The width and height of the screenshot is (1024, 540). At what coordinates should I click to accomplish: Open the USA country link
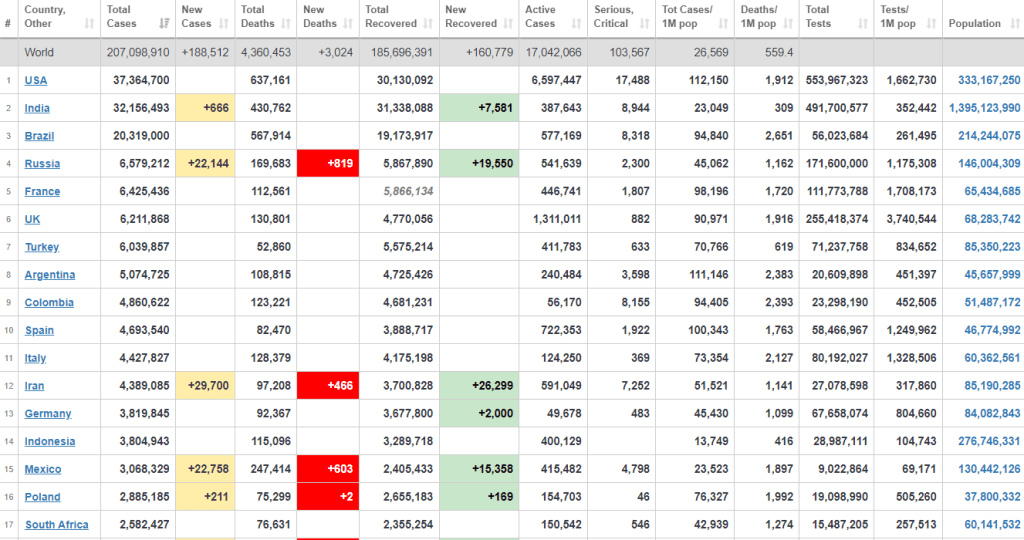click(x=36, y=80)
